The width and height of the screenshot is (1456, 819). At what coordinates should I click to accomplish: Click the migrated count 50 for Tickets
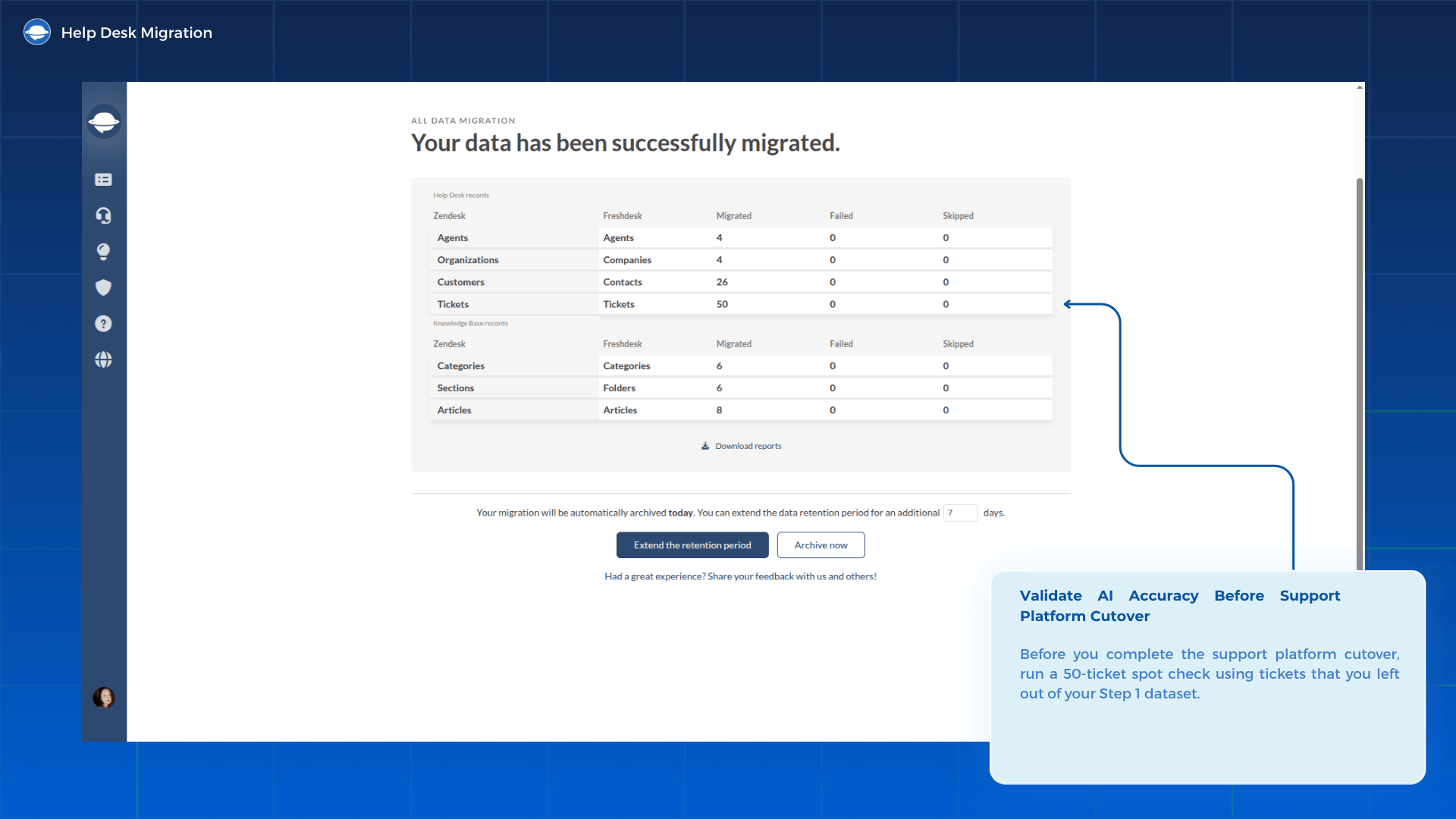coord(722,304)
